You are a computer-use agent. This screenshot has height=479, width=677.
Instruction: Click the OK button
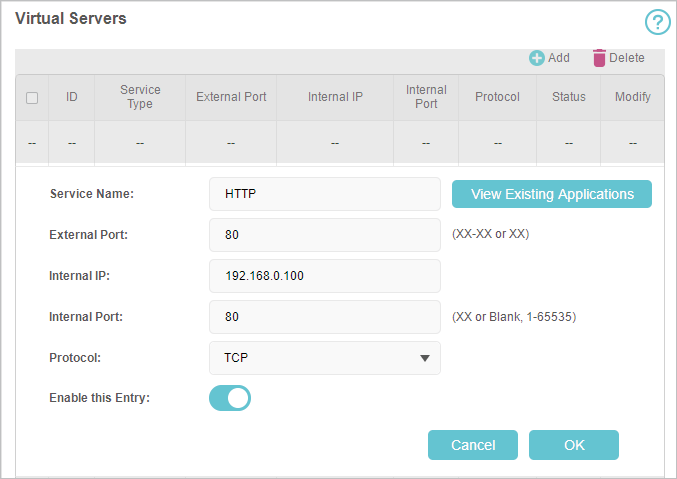pos(573,445)
